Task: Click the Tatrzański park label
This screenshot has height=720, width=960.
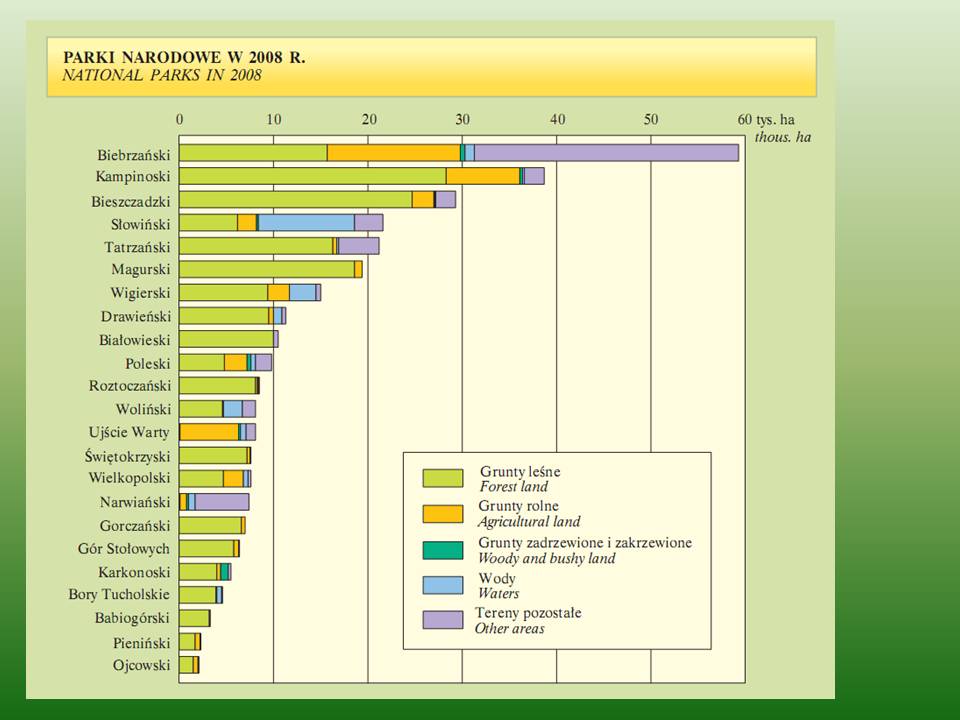Action: pos(137,247)
